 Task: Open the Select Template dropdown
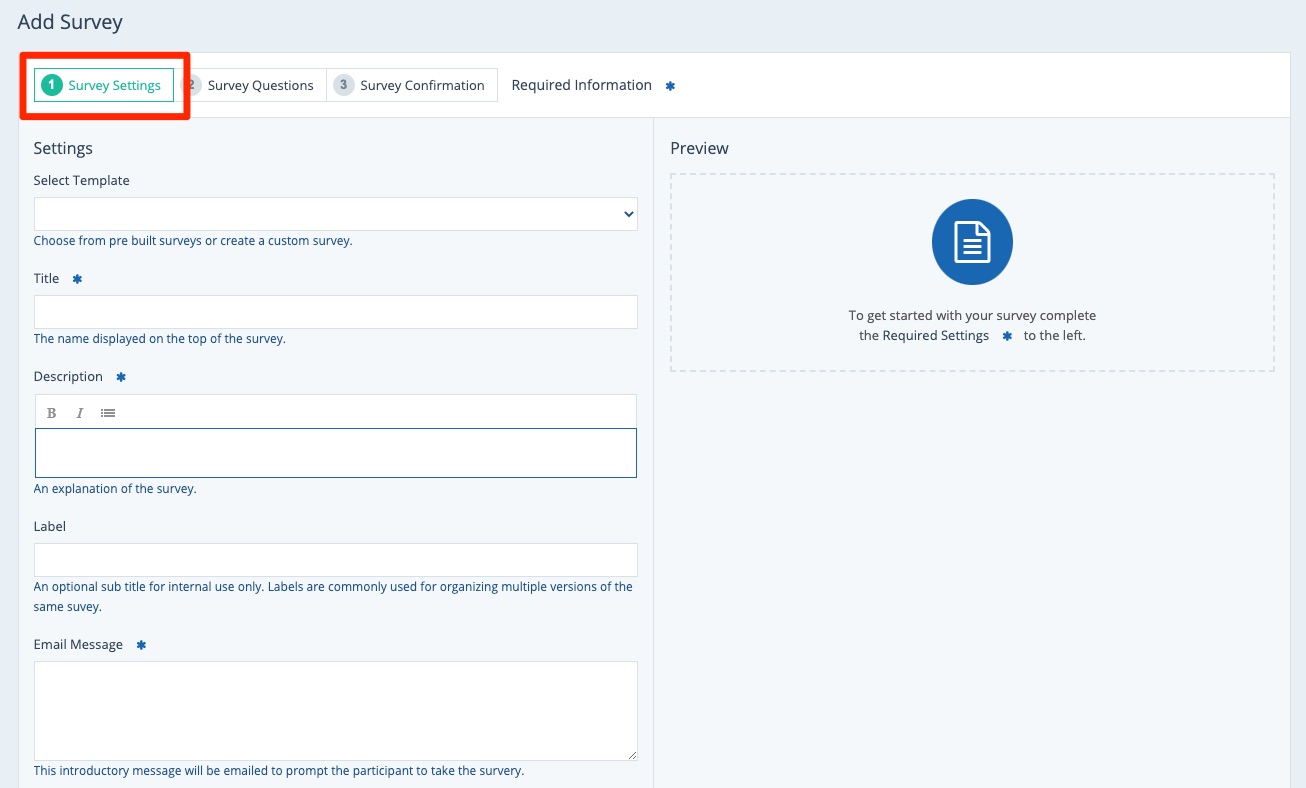pyautogui.click(x=335, y=214)
